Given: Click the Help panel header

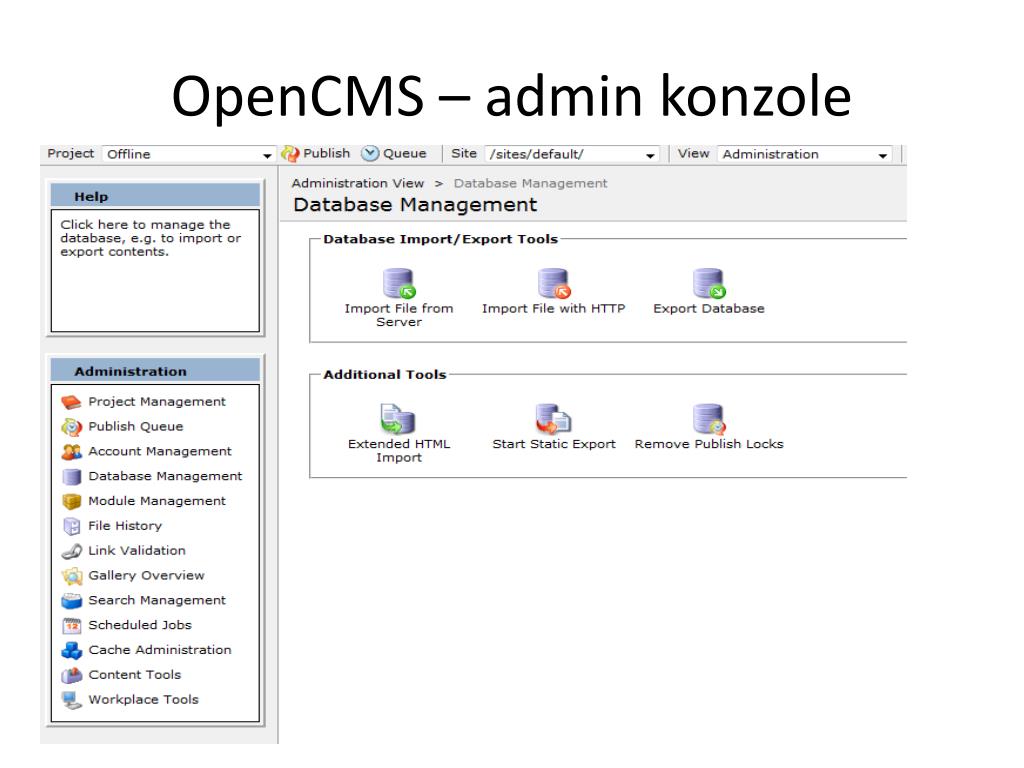Looking at the screenshot, I should (x=155, y=196).
